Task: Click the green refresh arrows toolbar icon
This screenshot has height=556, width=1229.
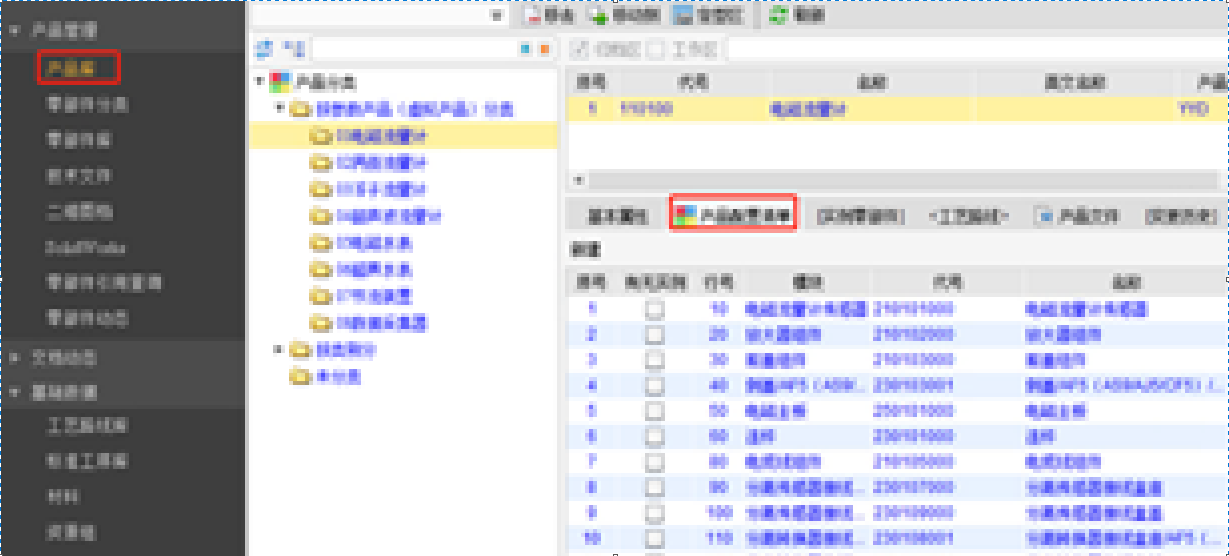Action: tap(778, 15)
